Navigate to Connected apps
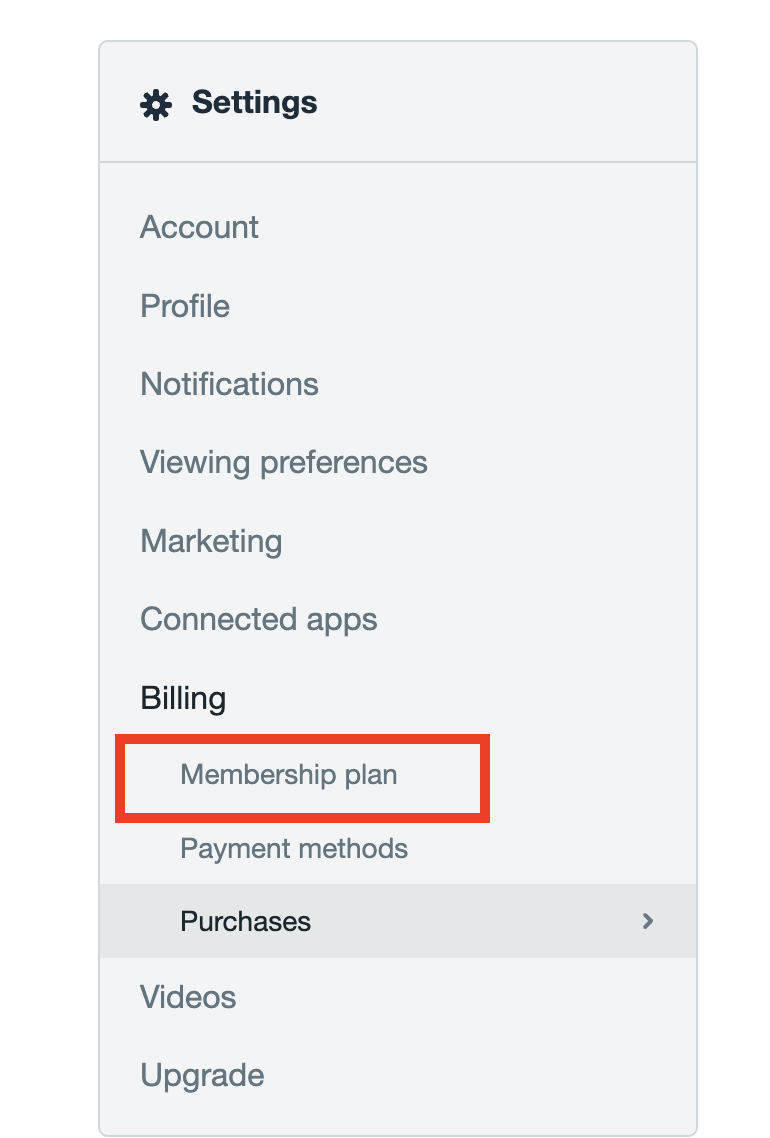 [x=258, y=619]
